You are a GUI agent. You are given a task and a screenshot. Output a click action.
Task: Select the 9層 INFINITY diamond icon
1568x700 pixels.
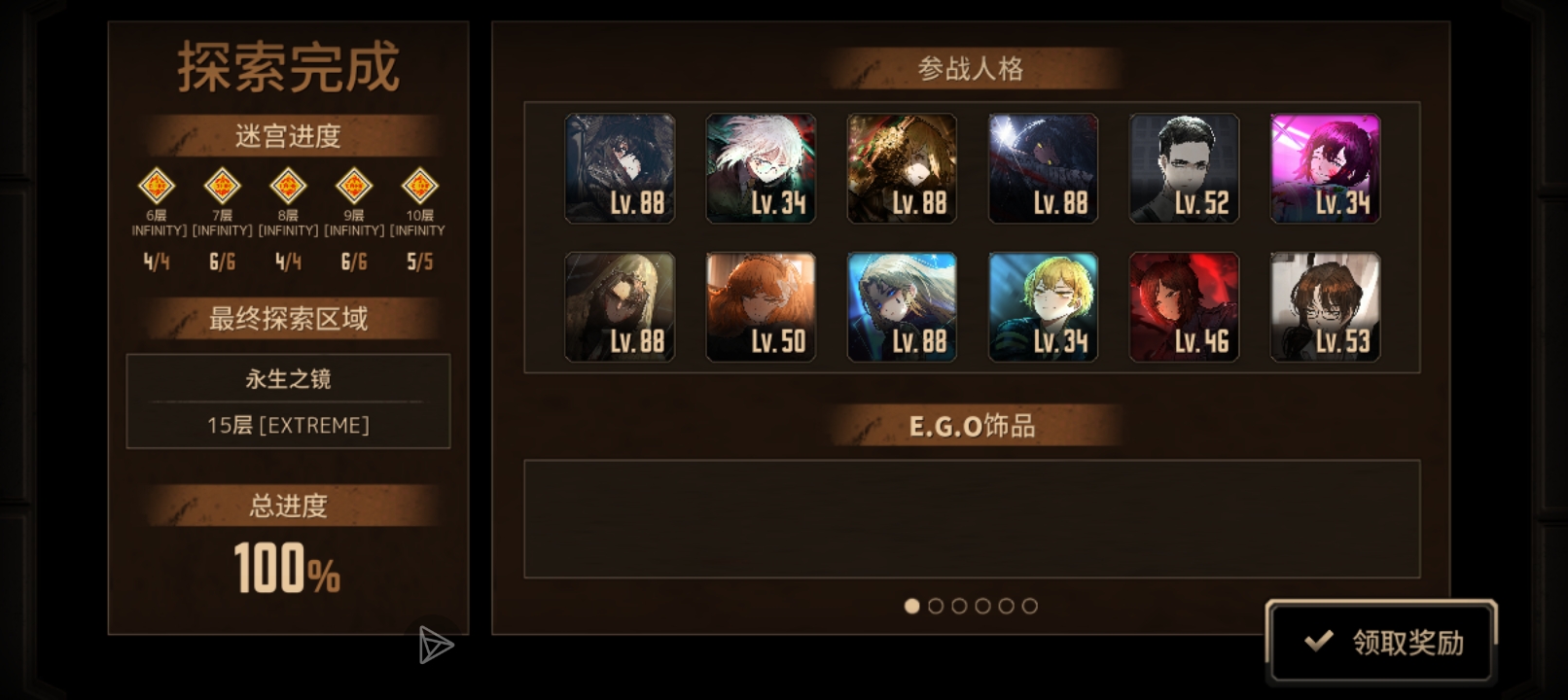pos(354,185)
